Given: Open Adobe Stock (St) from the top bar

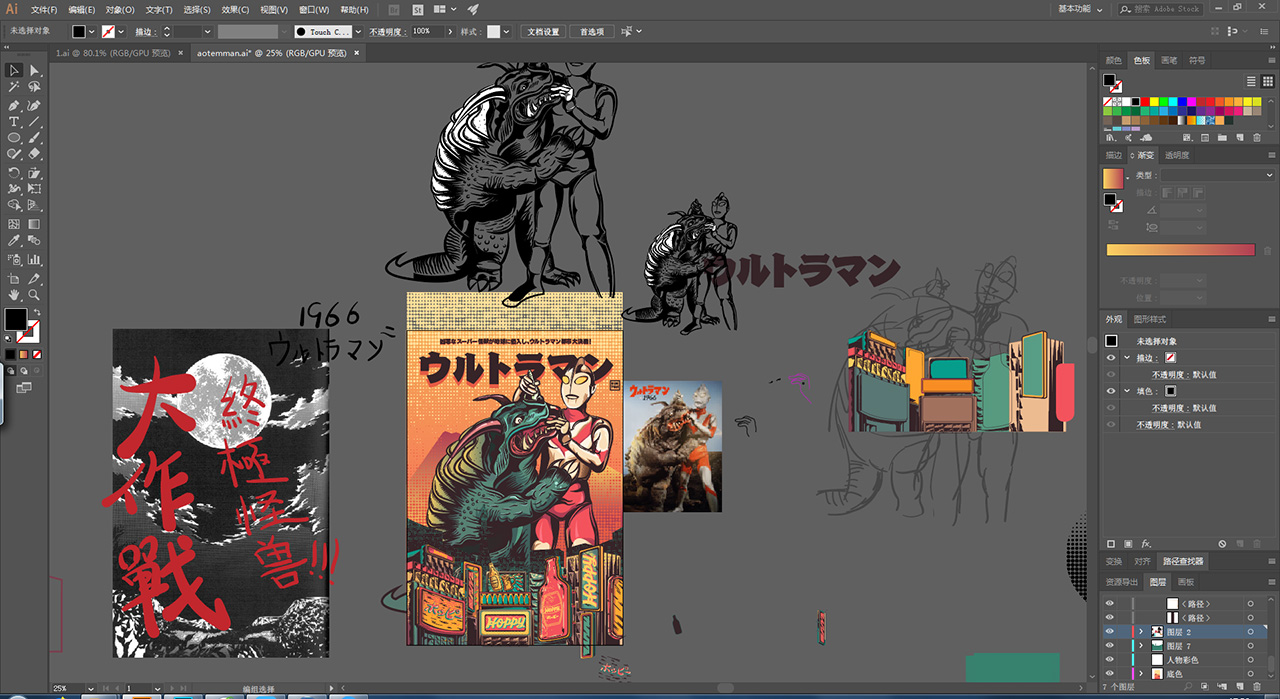Looking at the screenshot, I should tap(417, 9).
